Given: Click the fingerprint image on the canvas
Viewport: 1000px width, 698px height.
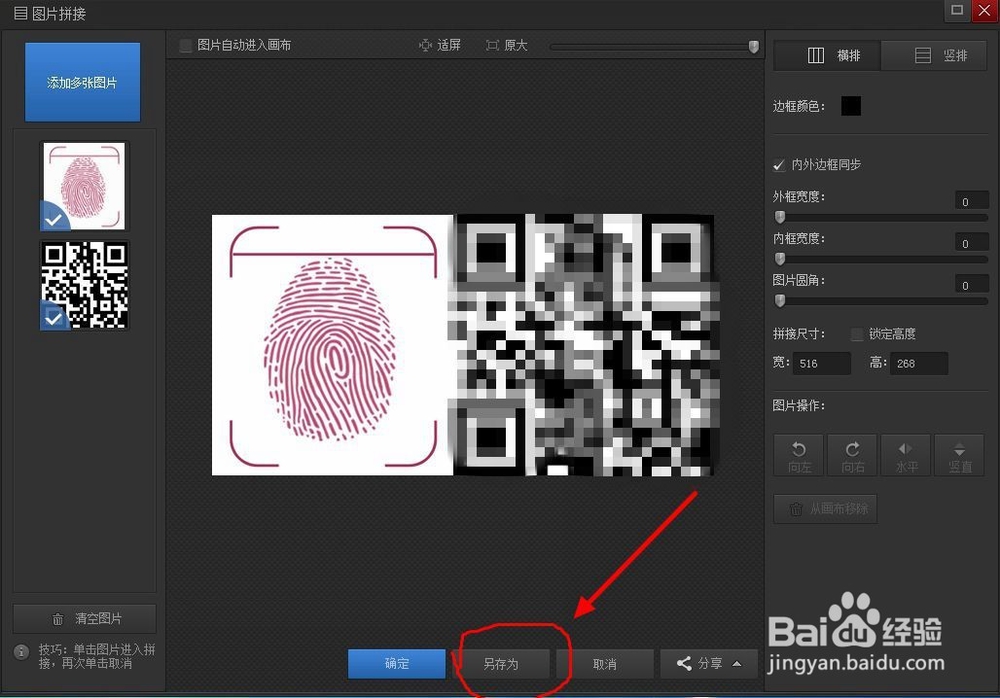Looking at the screenshot, I should pos(332,345).
